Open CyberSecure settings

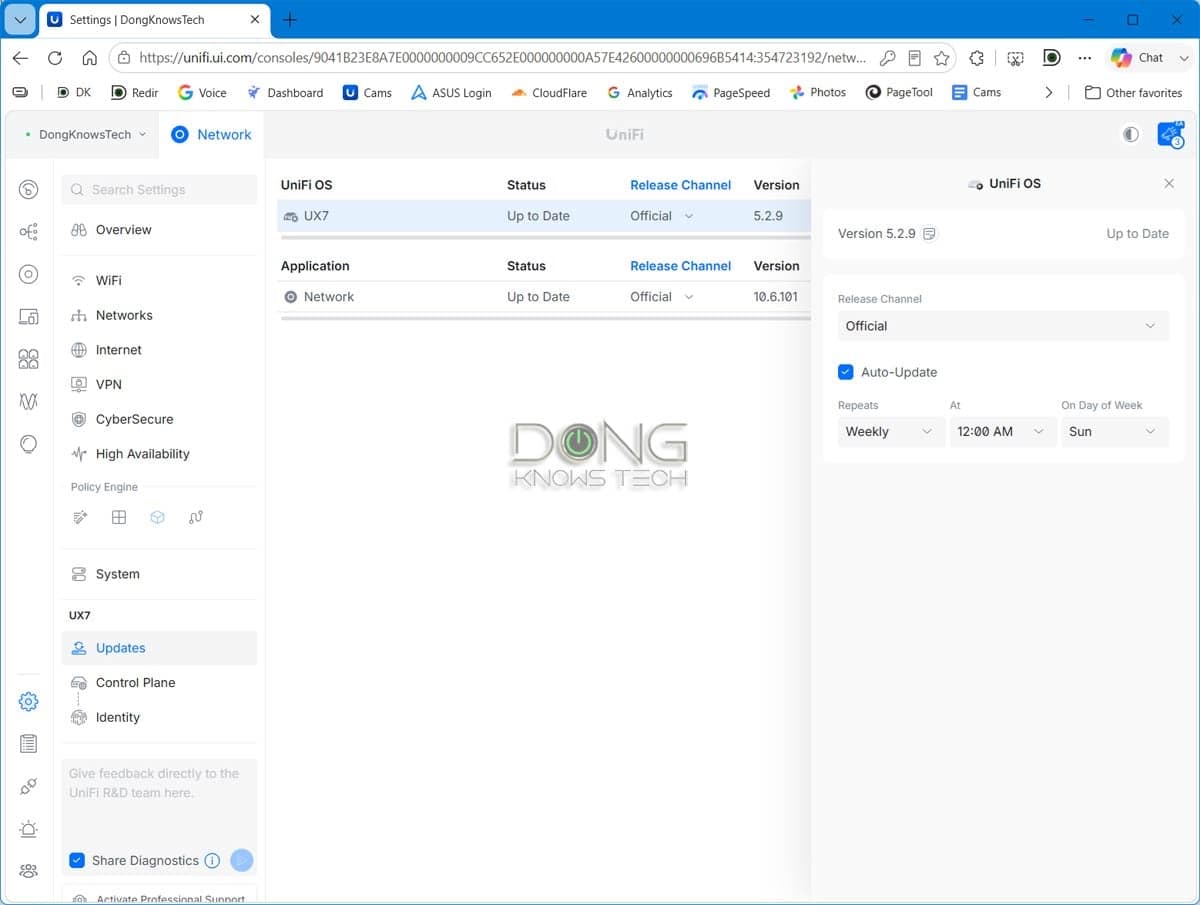pos(159,419)
